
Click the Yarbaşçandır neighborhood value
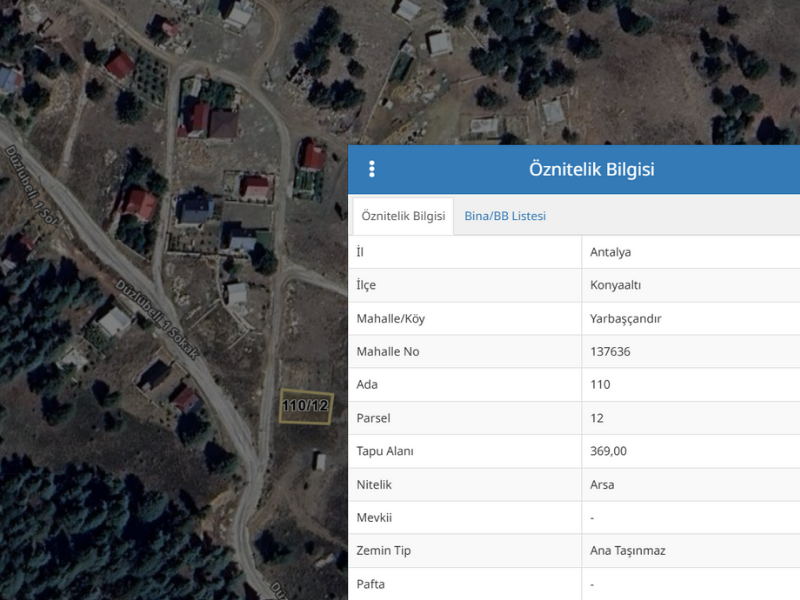coord(626,318)
